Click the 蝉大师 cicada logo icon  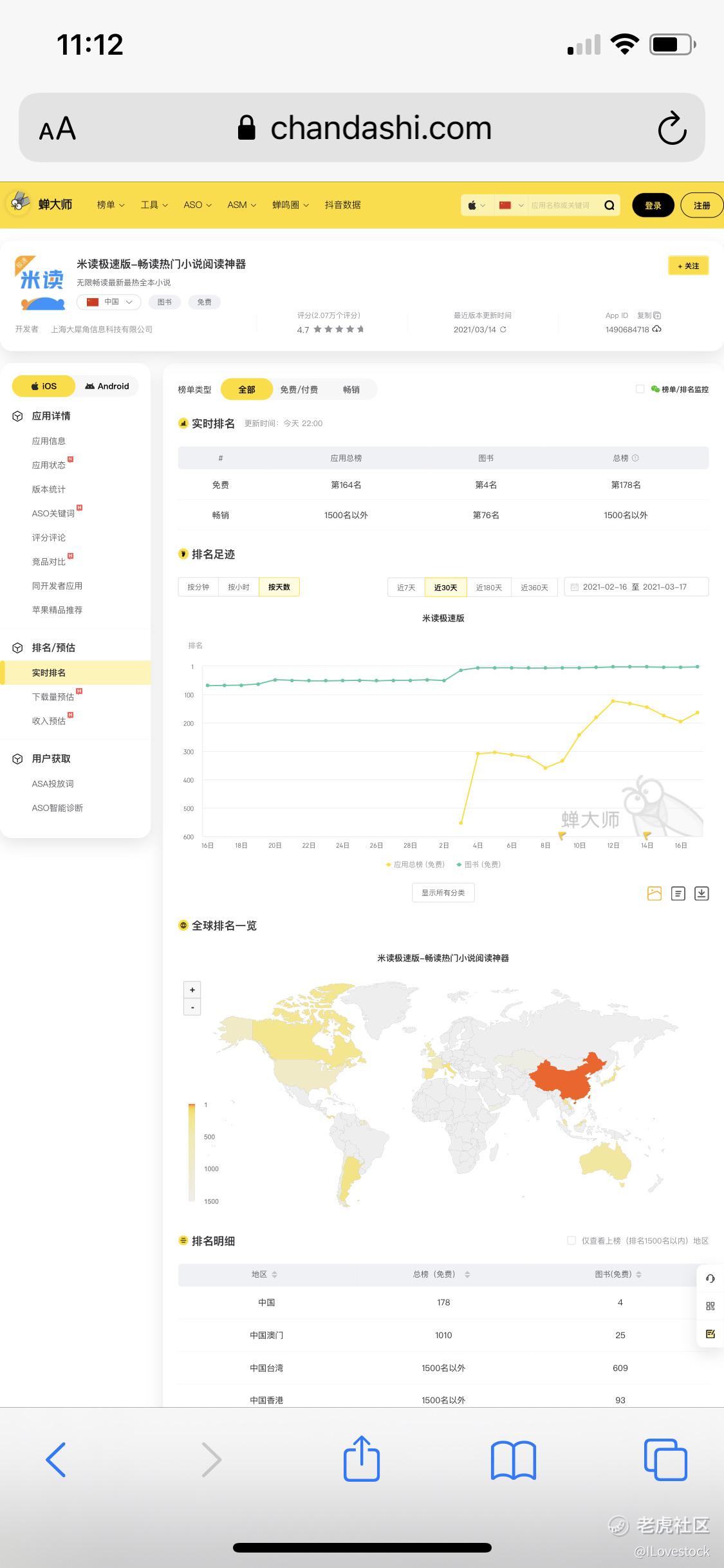[19, 203]
